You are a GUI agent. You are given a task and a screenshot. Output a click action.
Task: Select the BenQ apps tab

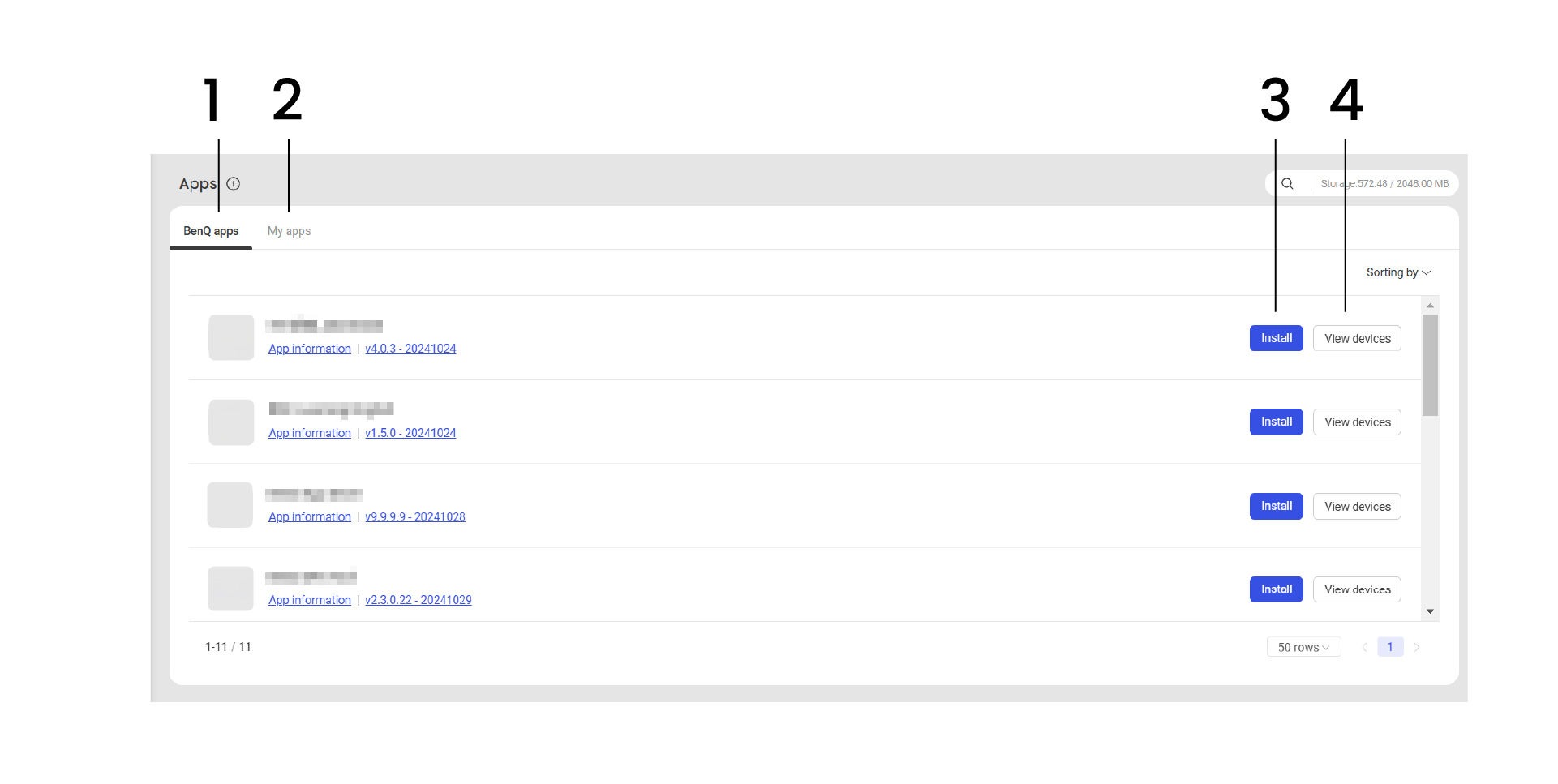(211, 231)
